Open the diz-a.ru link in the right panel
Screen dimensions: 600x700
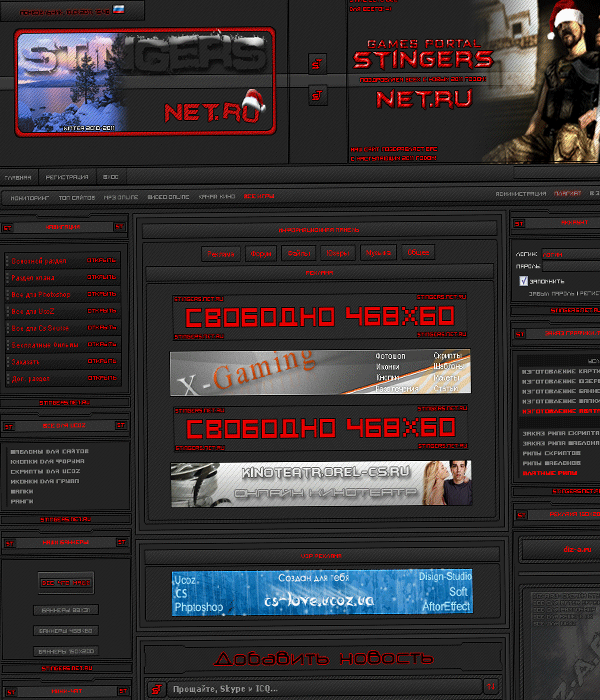577,549
